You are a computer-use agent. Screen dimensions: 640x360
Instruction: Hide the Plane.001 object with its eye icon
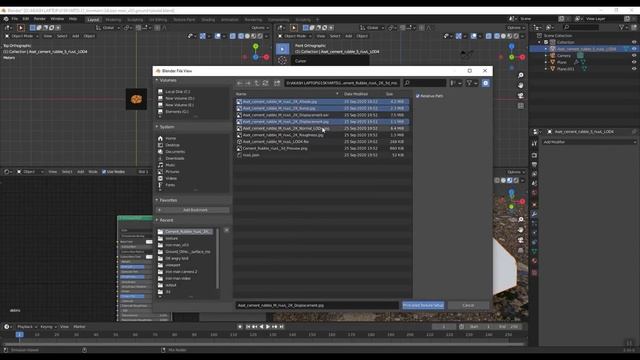click(634, 69)
